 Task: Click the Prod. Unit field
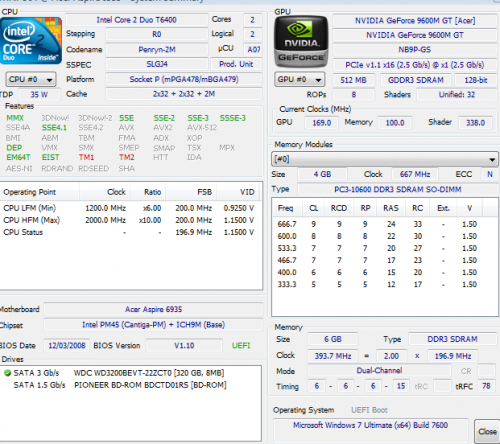[236, 64]
